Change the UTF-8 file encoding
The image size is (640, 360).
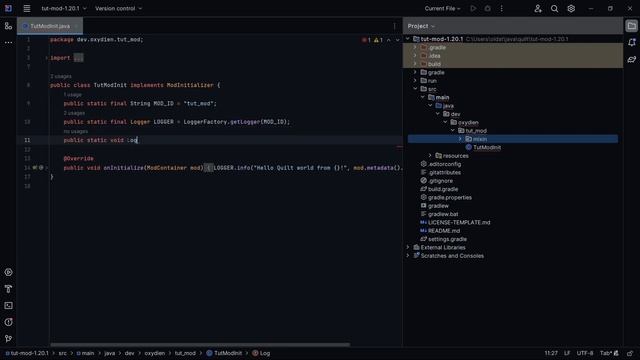(585, 353)
